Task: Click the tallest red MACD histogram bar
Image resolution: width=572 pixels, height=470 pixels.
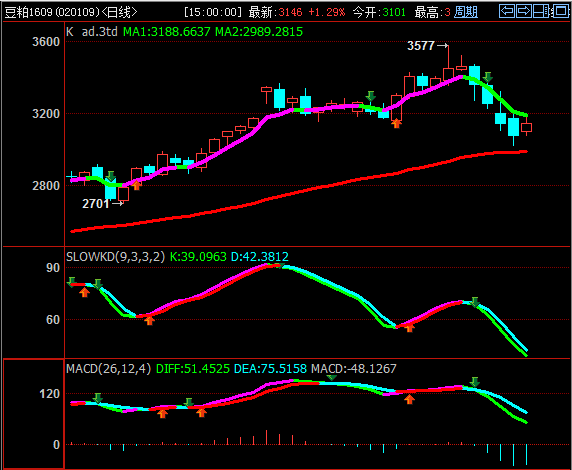Action: tap(266, 437)
